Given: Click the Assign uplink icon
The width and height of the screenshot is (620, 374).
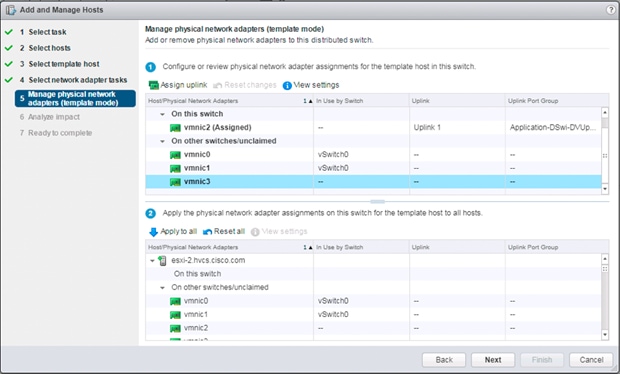Looking at the screenshot, I should tap(153, 85).
